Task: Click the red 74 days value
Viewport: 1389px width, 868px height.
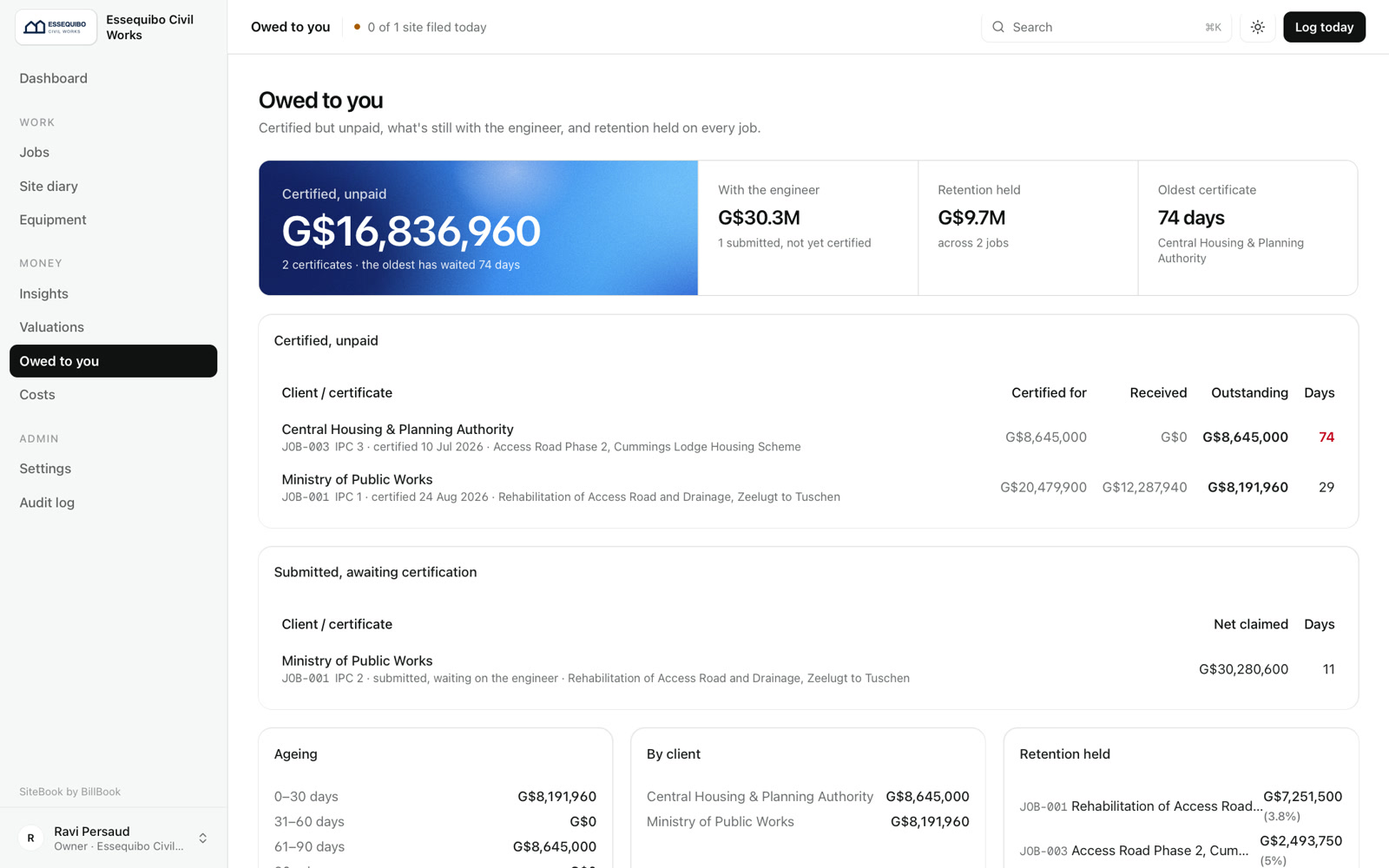Action: point(1326,437)
